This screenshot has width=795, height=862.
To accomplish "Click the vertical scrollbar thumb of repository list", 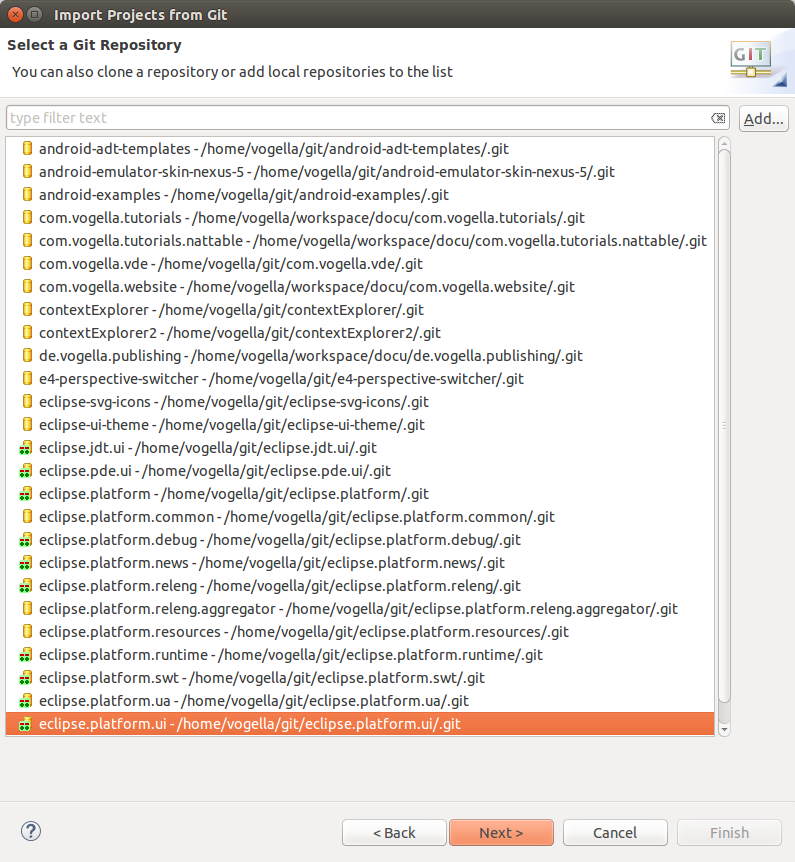I will [x=724, y=426].
